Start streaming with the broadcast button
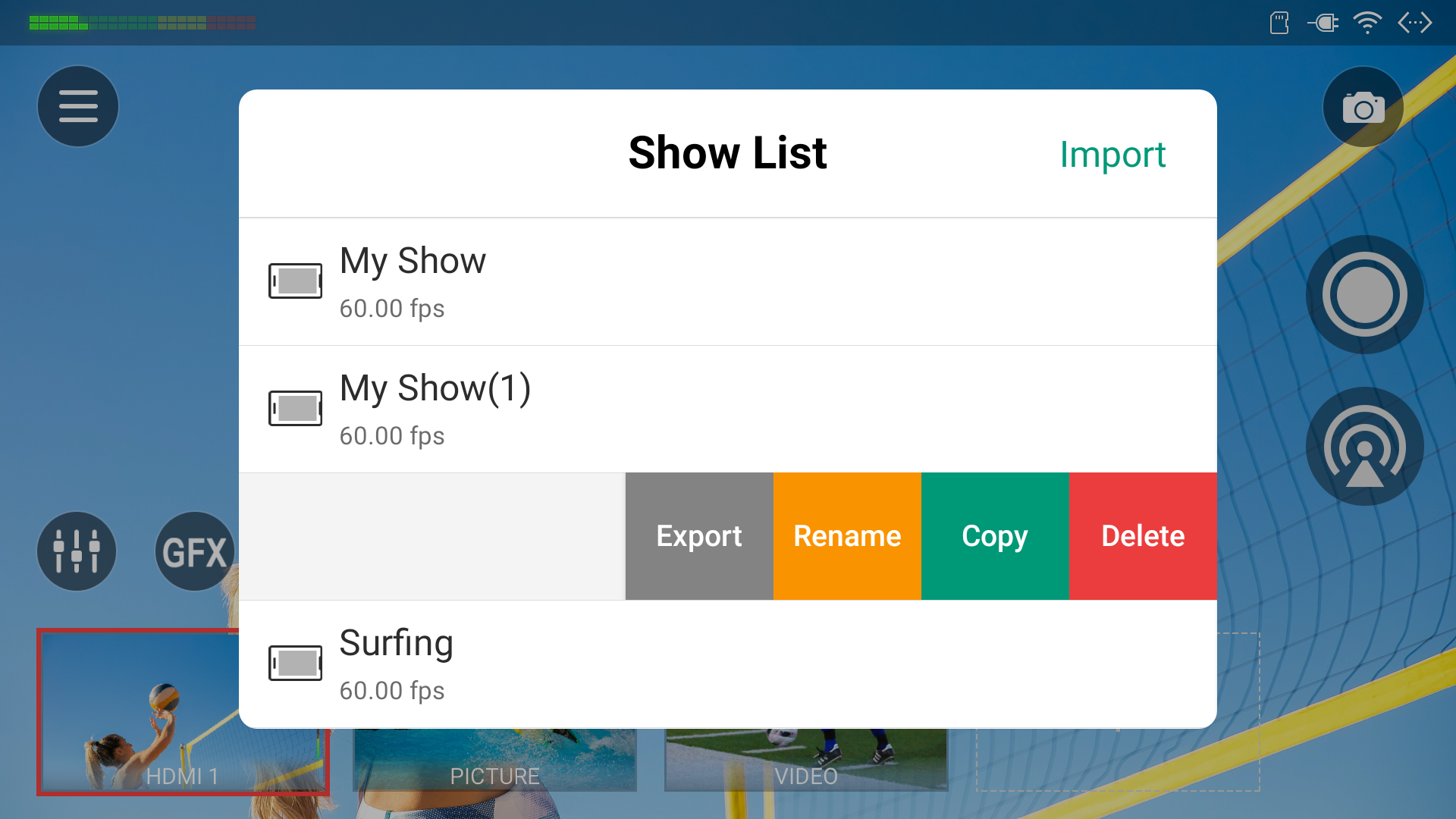 pyautogui.click(x=1364, y=446)
